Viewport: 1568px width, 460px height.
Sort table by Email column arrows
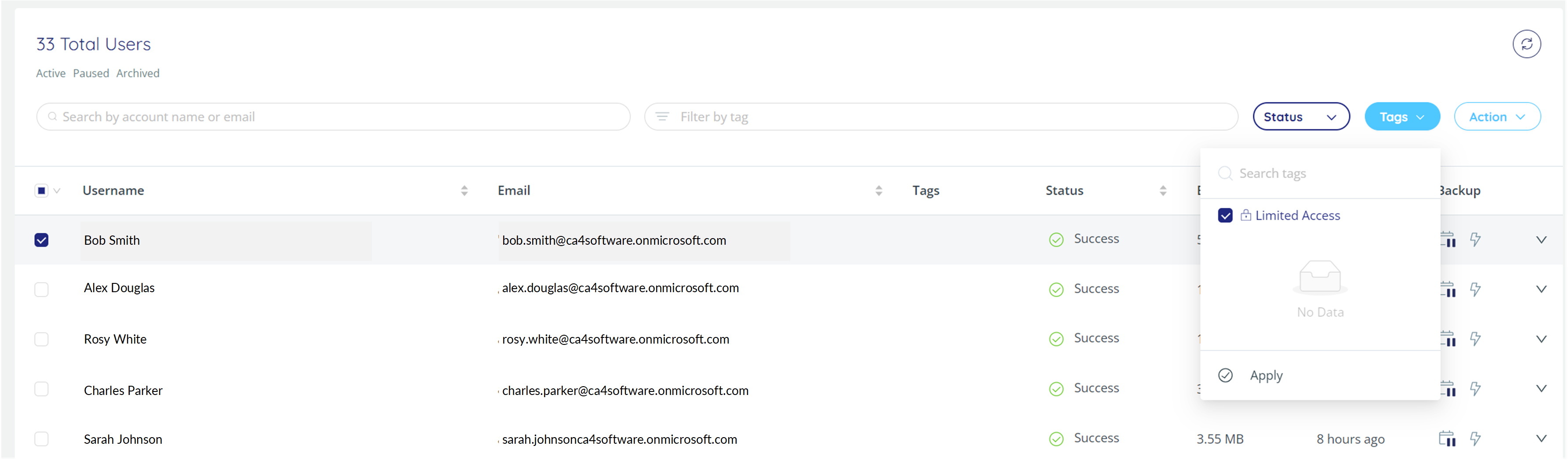click(878, 190)
